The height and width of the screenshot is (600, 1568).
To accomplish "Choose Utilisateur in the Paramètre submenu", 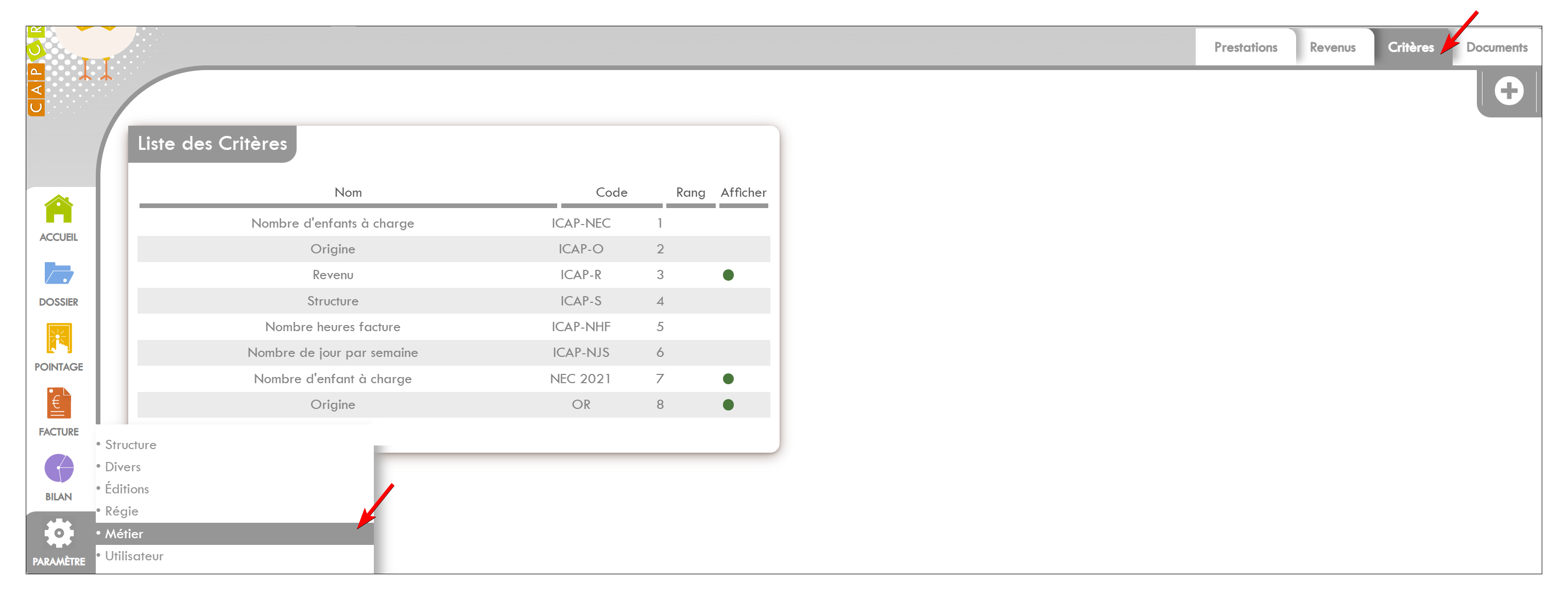I will [134, 556].
